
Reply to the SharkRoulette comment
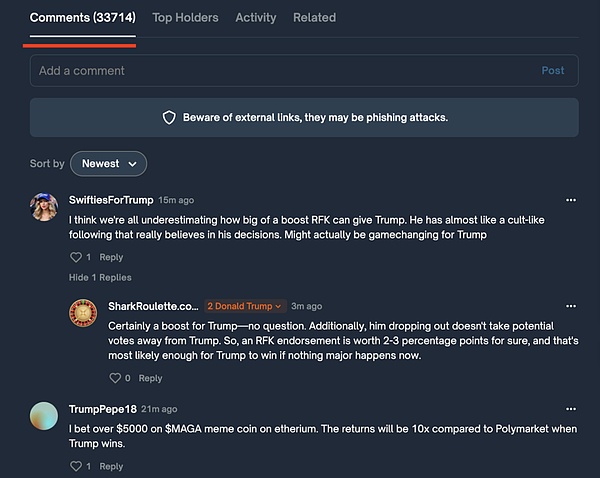click(x=150, y=378)
